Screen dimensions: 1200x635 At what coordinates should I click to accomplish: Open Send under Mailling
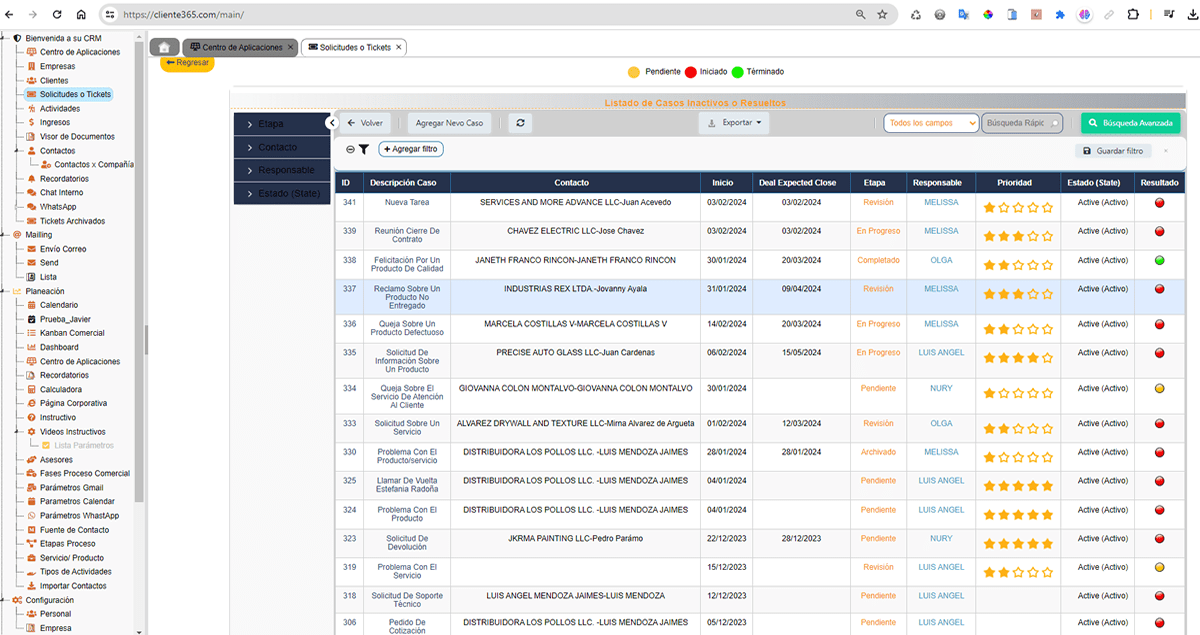(49, 263)
